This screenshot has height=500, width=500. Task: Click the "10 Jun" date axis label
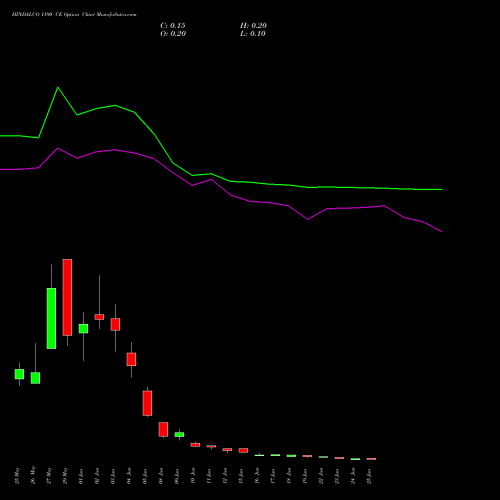coord(193,476)
